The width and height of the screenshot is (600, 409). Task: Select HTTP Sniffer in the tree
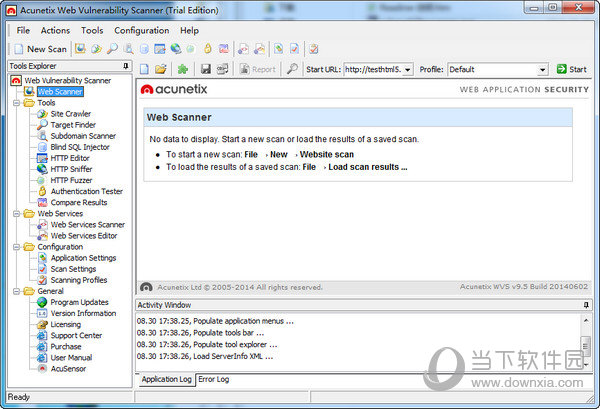click(71, 169)
